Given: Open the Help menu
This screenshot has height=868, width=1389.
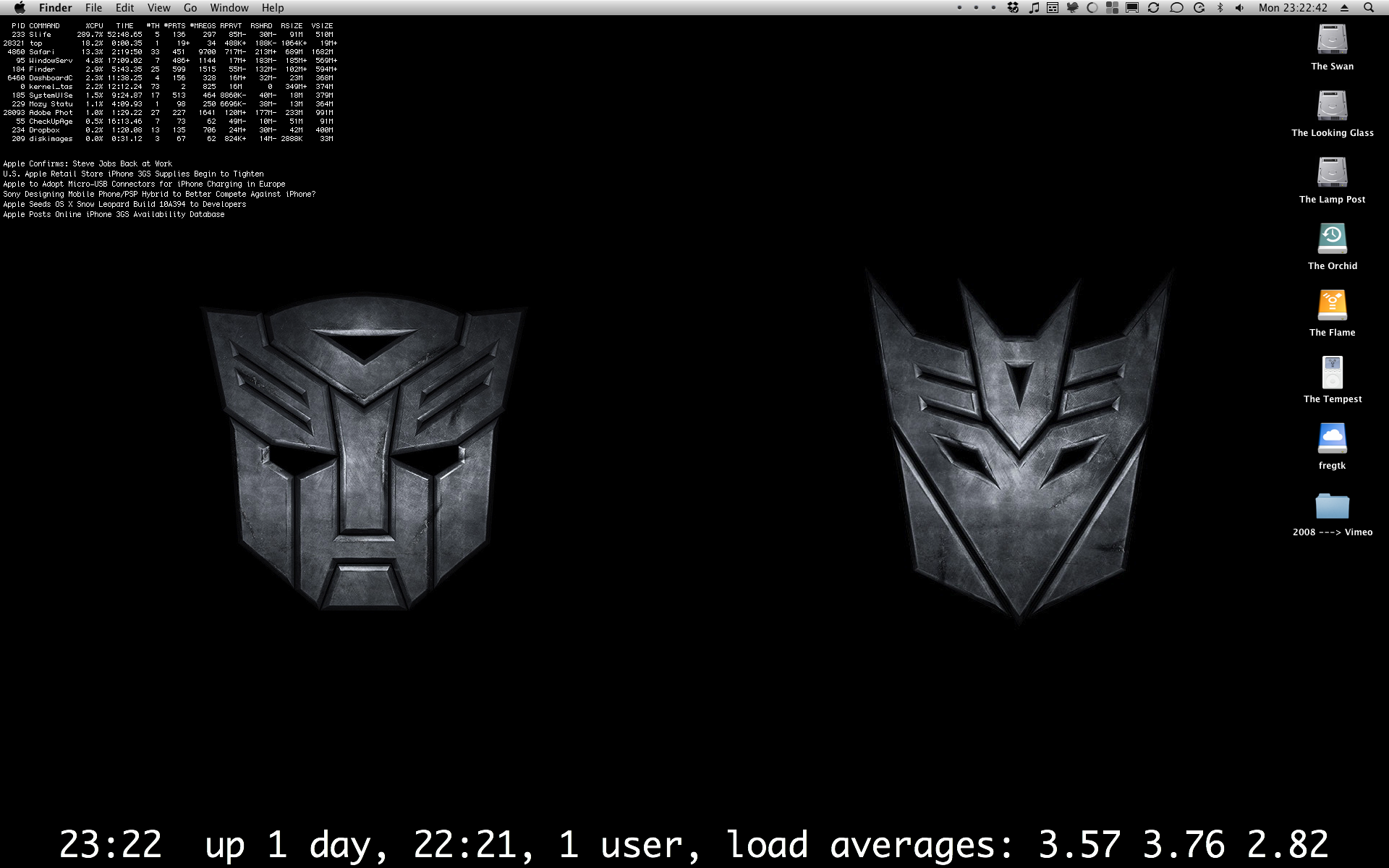Looking at the screenshot, I should (x=273, y=8).
